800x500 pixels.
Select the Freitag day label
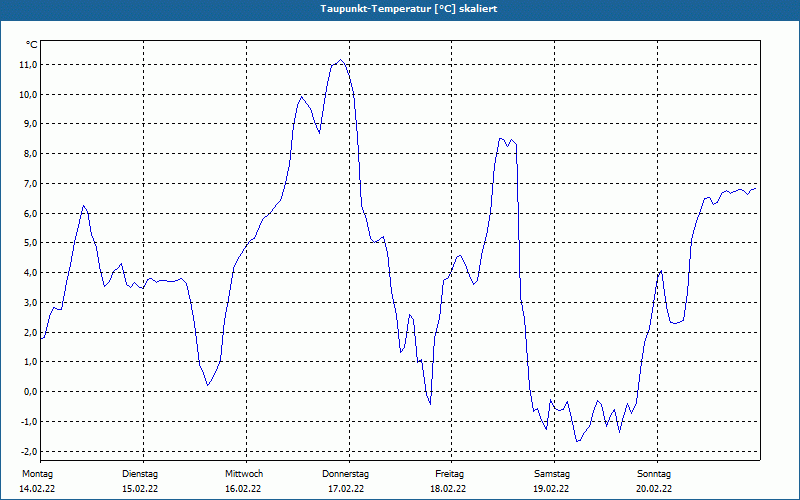449,474
